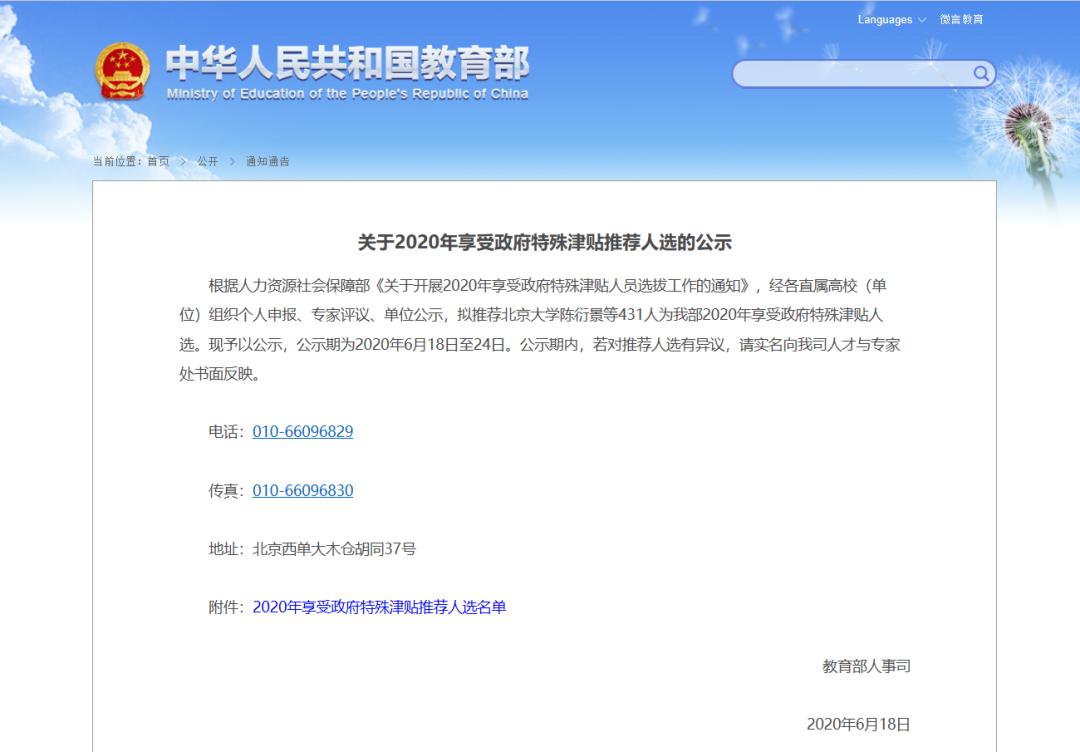Go to 首页 in breadcrumb

[x=158, y=161]
